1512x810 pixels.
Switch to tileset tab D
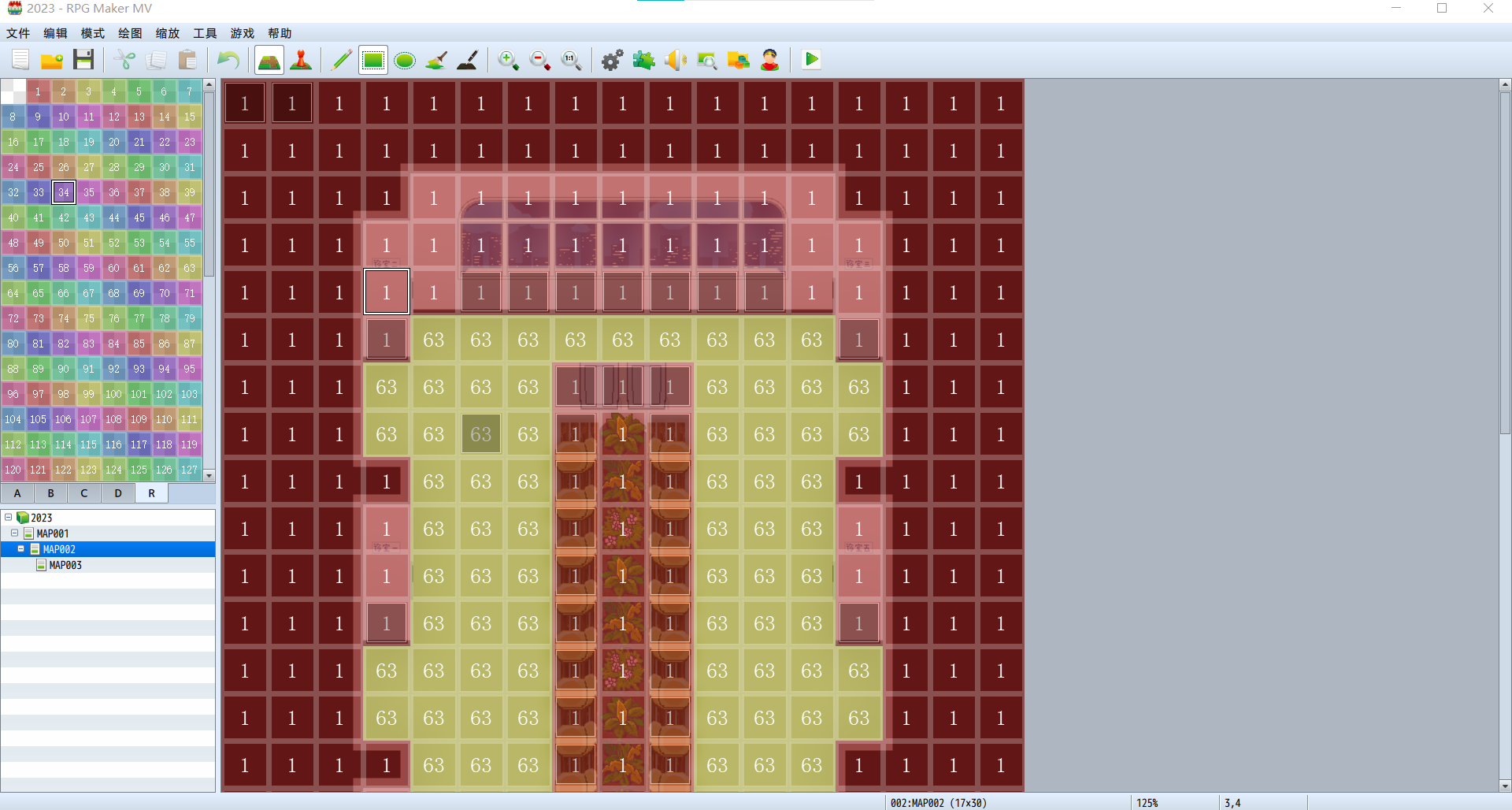[x=118, y=493]
